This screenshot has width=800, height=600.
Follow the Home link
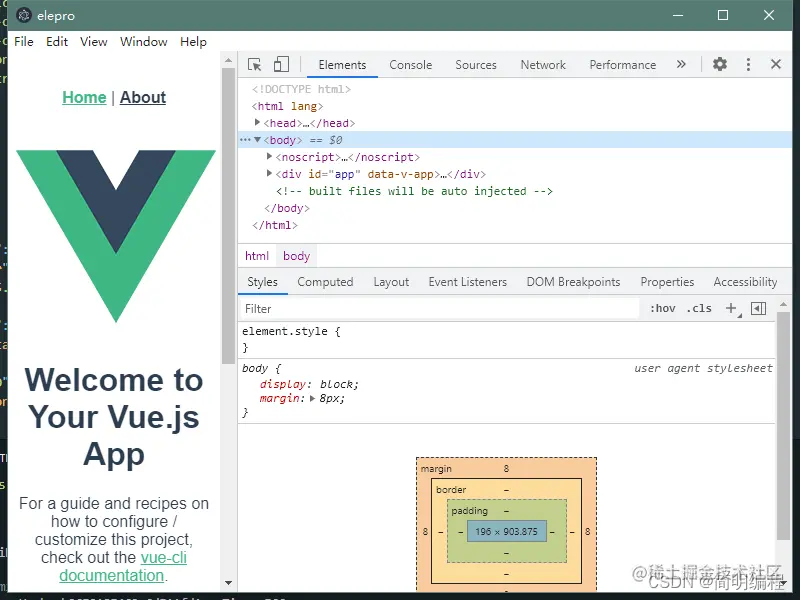84,97
